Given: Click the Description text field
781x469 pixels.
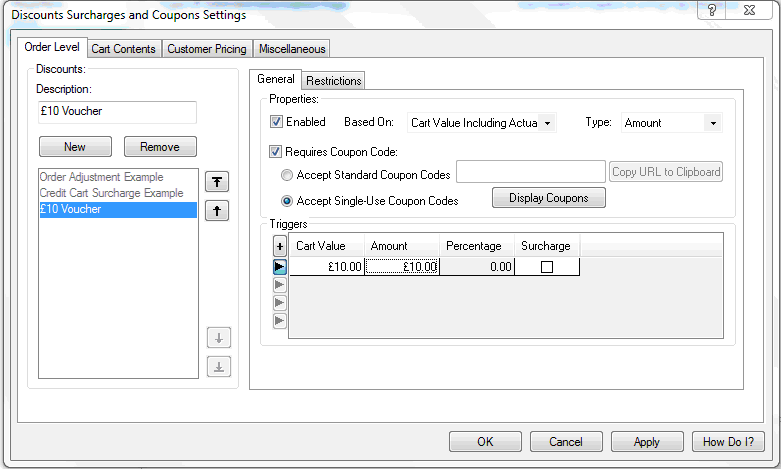Looking at the screenshot, I should click(x=117, y=111).
